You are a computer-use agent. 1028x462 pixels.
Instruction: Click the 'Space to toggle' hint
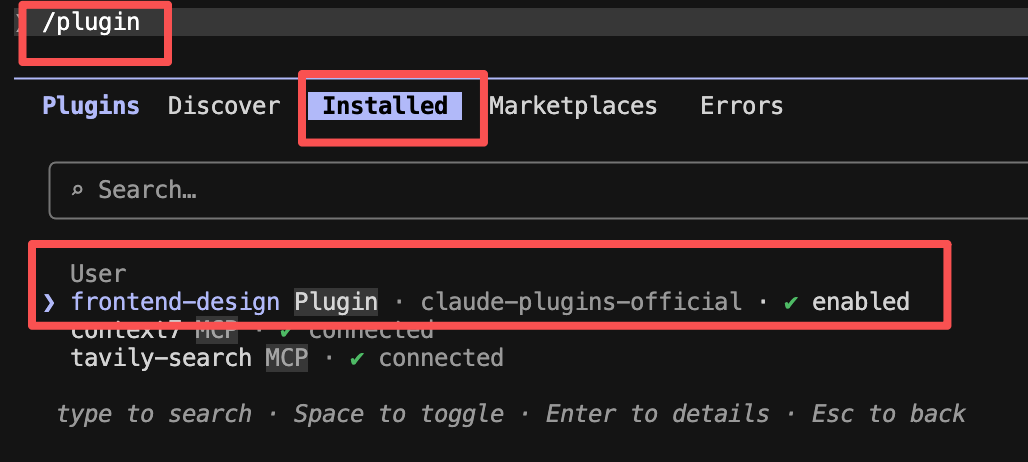(399, 414)
